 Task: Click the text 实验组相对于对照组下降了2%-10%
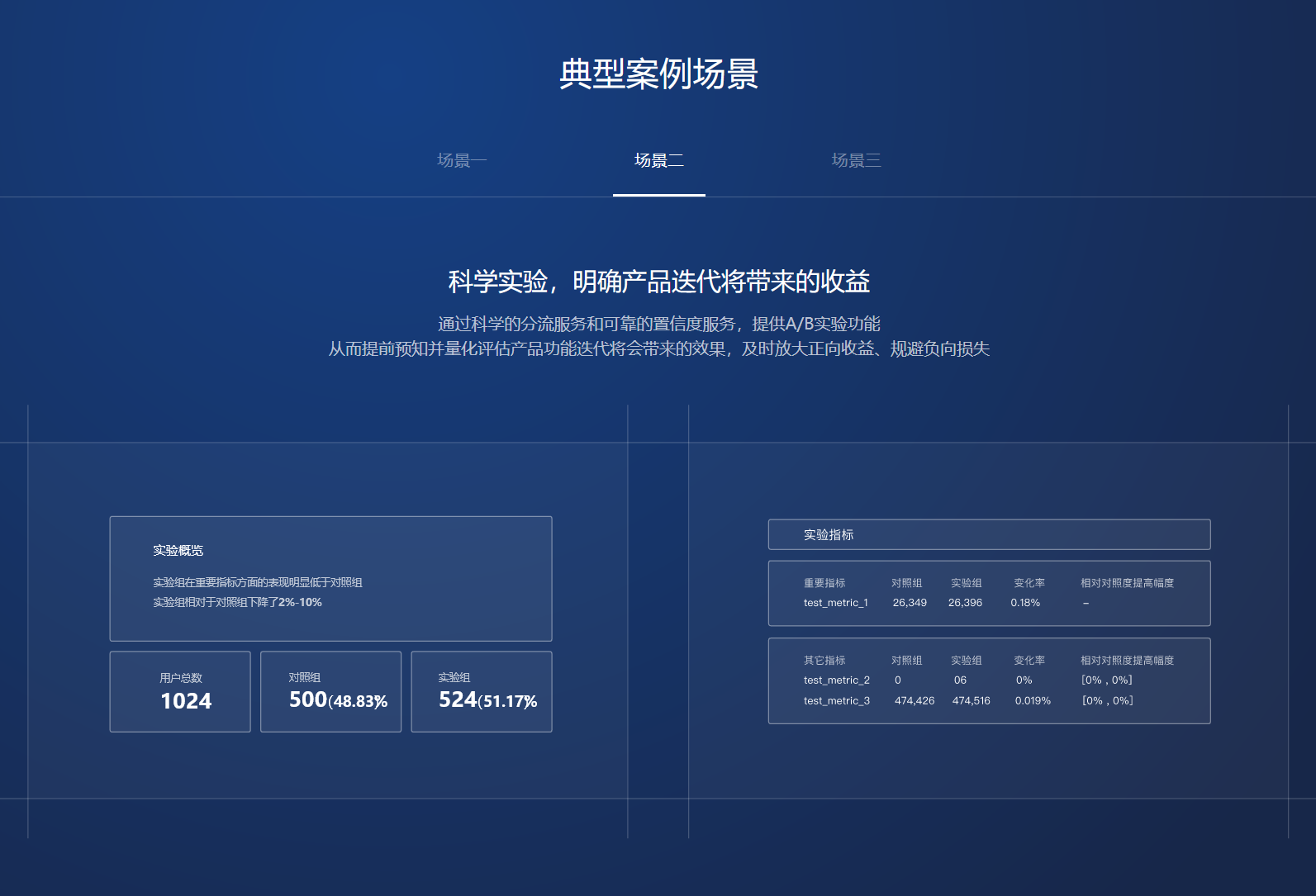[237, 602]
